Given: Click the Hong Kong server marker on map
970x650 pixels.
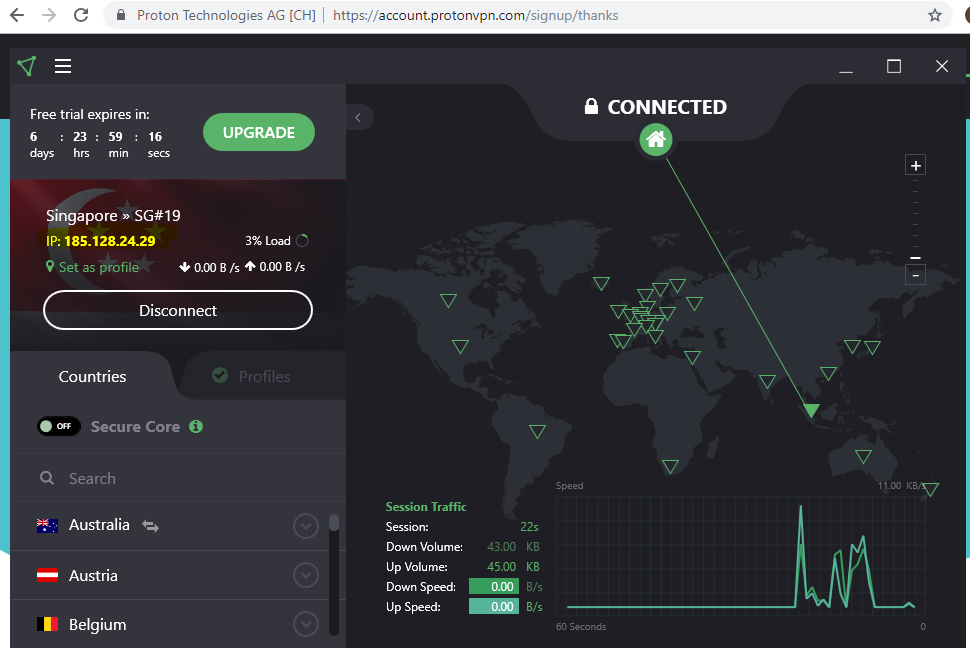Looking at the screenshot, I should [x=828, y=373].
